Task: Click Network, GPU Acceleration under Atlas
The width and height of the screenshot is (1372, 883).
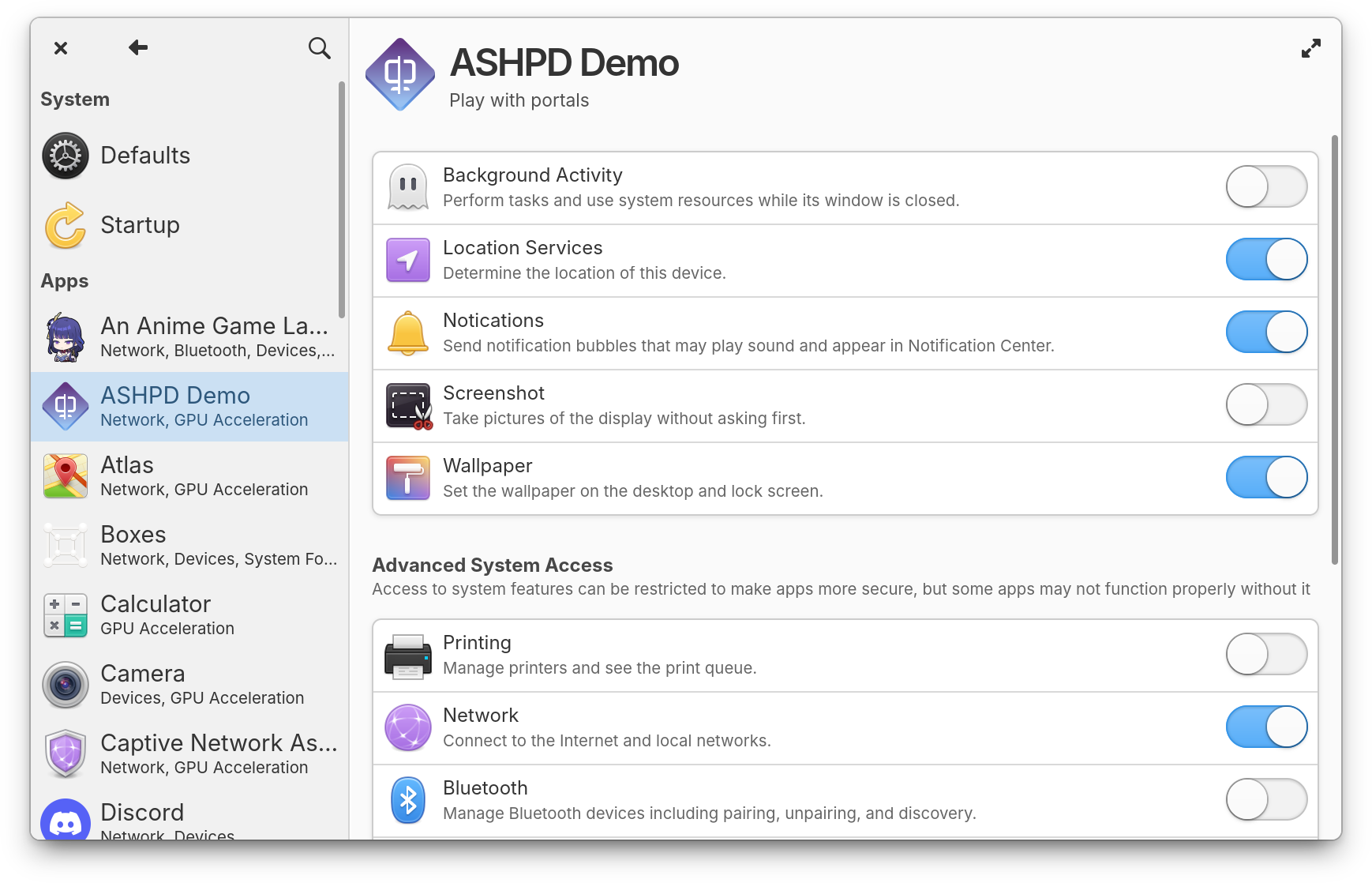Action: coord(204,490)
